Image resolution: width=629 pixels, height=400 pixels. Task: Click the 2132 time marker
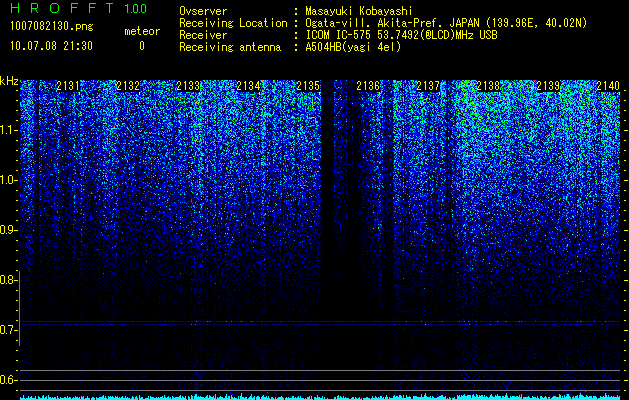pos(128,85)
